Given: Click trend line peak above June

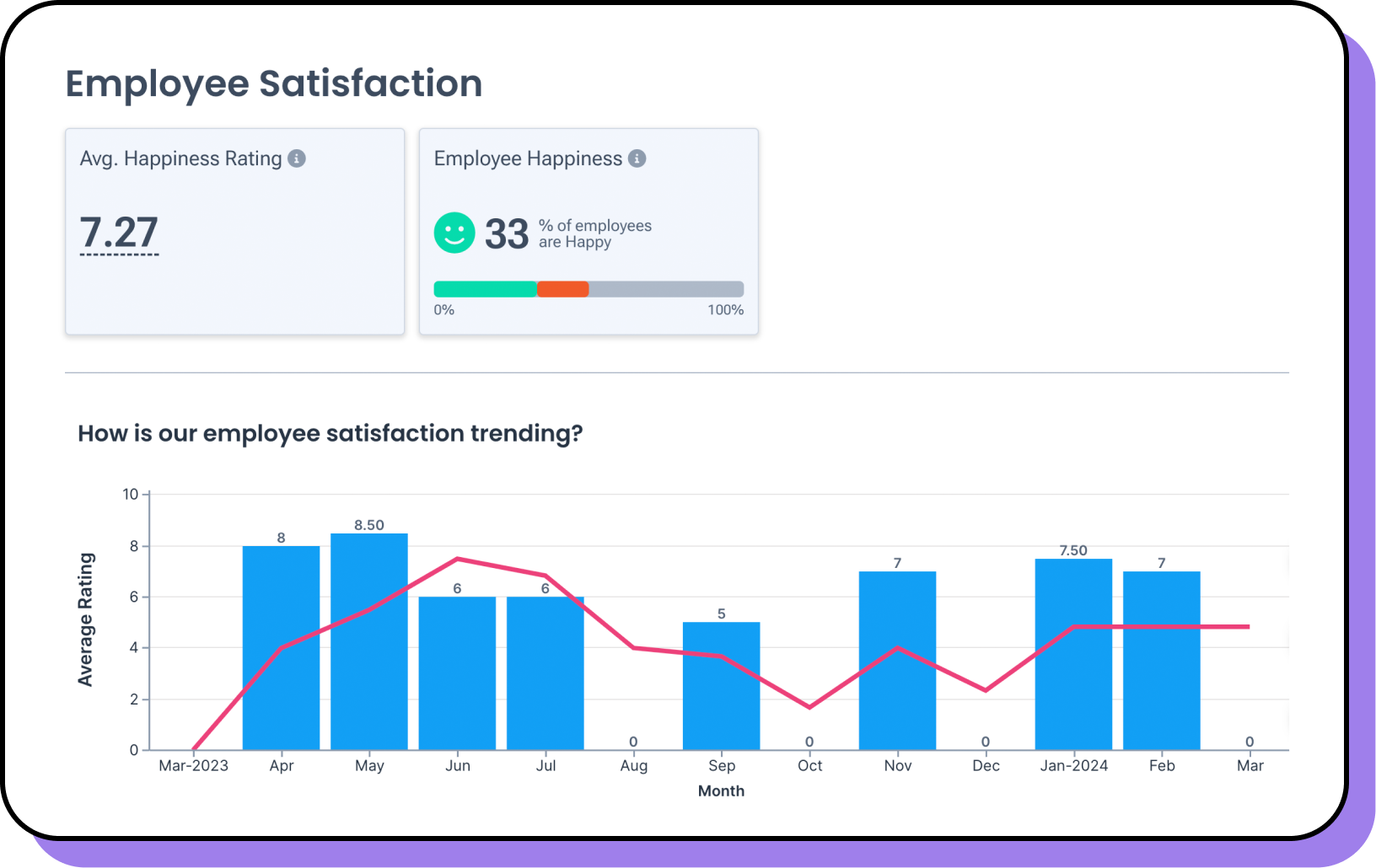Looking at the screenshot, I should point(457,559).
